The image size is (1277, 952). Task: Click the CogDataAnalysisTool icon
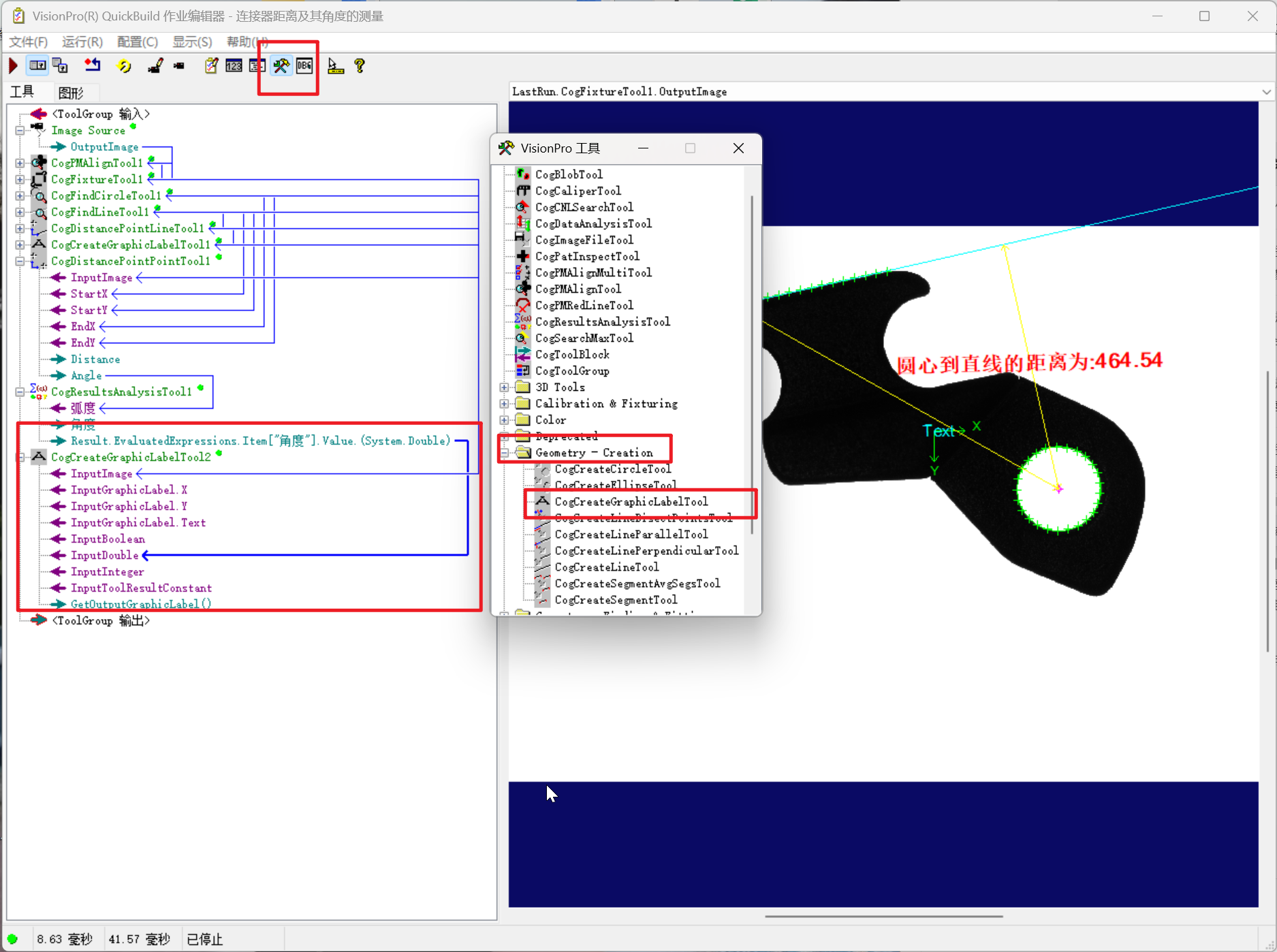pos(522,223)
